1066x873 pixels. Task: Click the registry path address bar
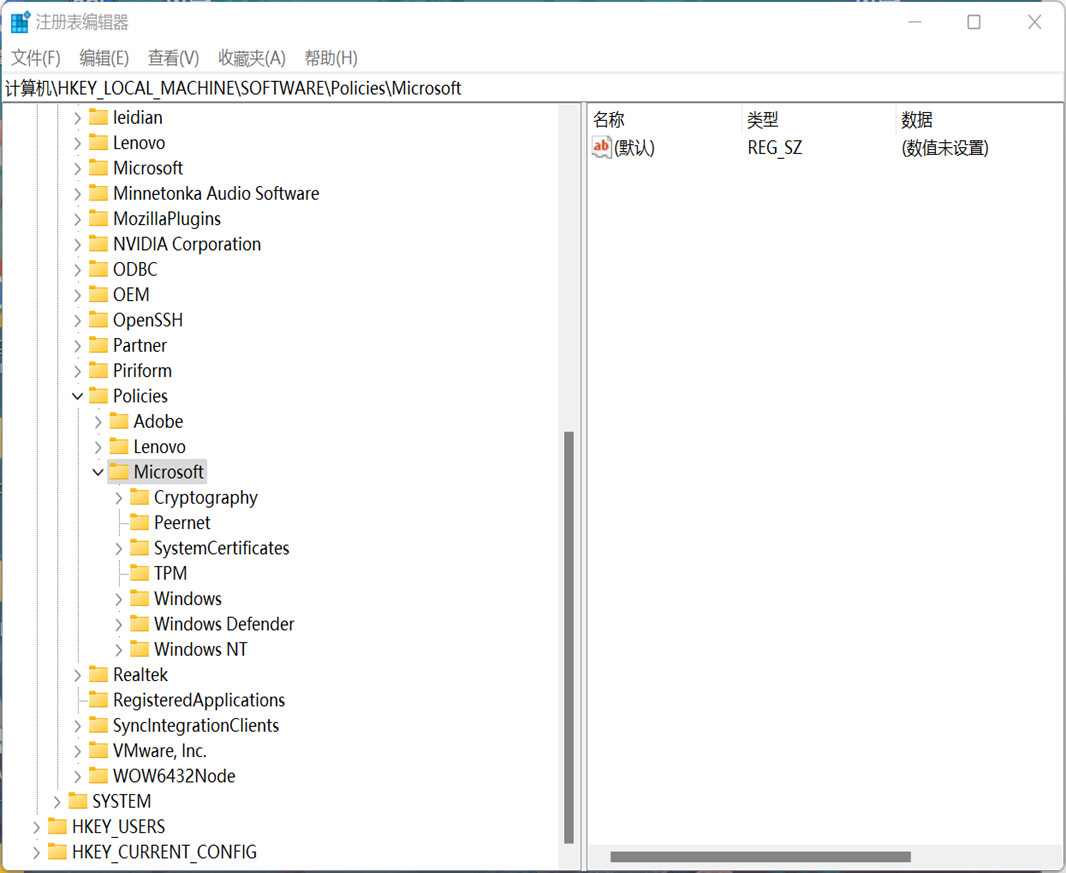coord(533,88)
